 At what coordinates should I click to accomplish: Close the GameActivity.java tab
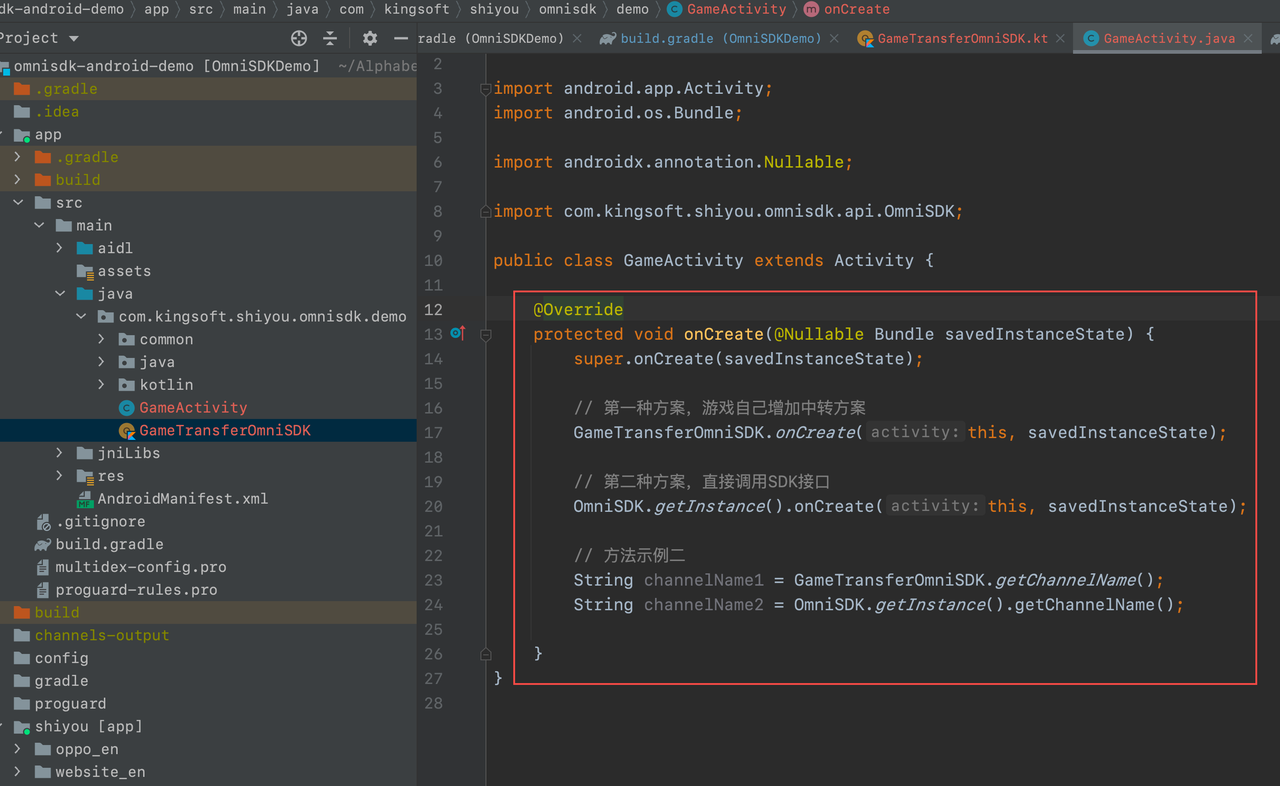point(1249,39)
